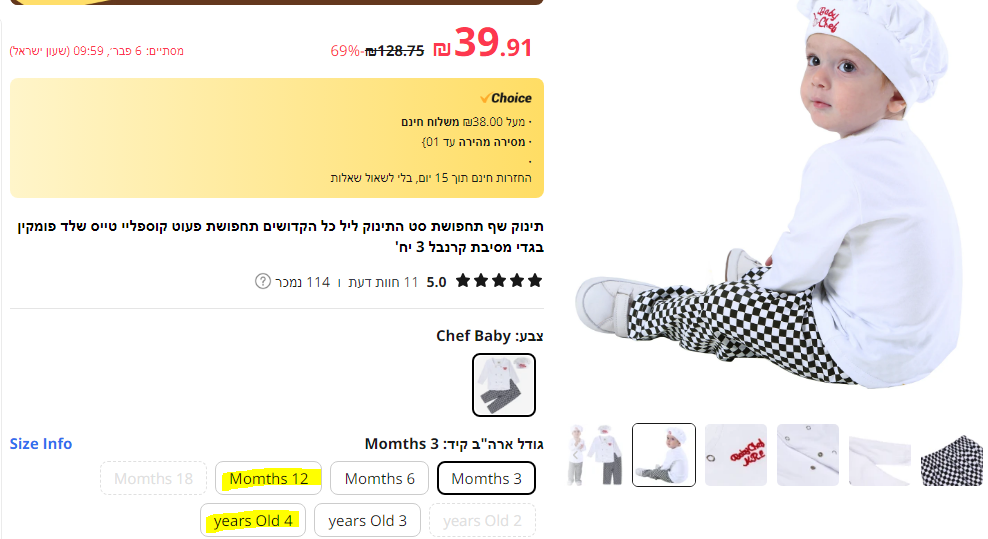The image size is (988, 539).
Task: View the two-outfit thumbnail image
Action: [592, 455]
